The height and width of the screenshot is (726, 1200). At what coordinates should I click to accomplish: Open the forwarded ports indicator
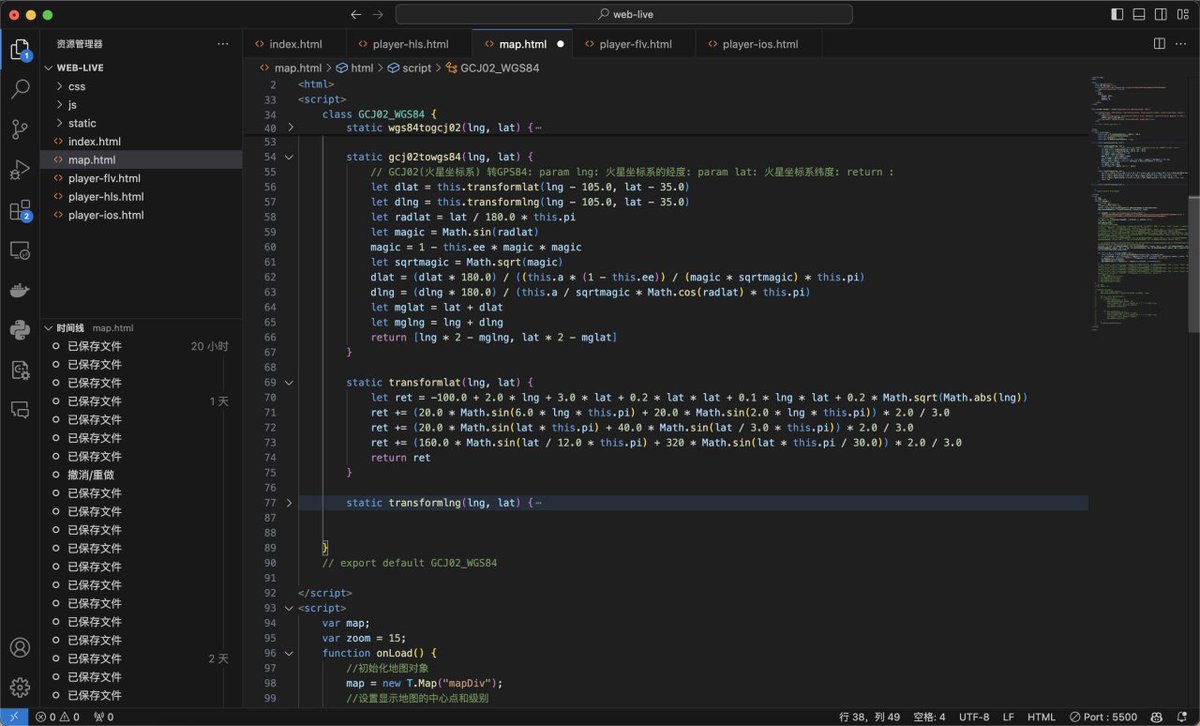pyautogui.click(x=103, y=716)
